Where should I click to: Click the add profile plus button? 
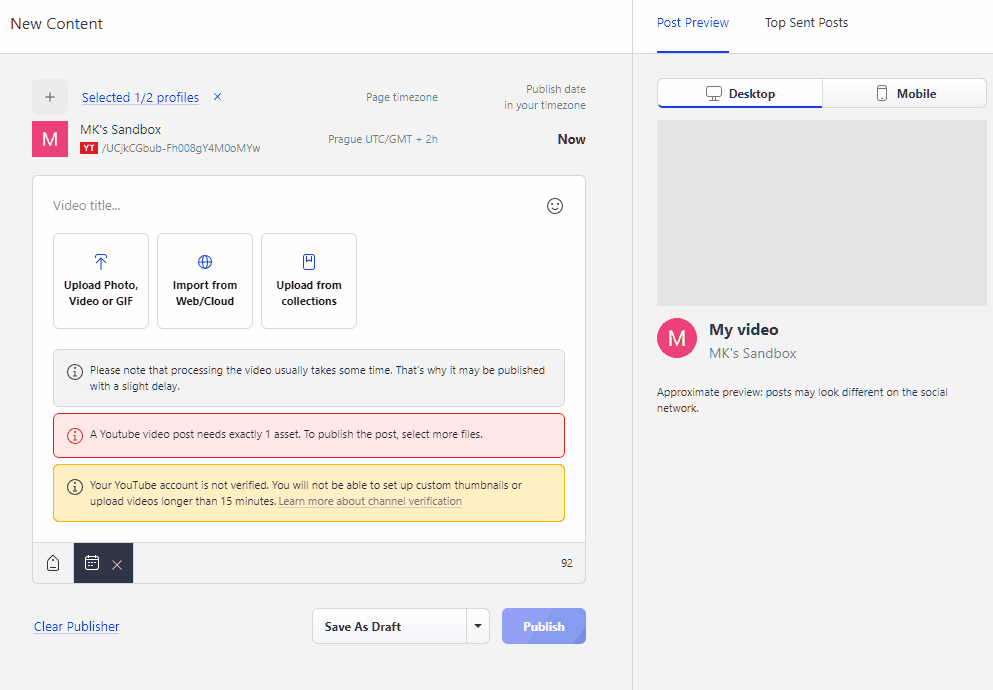click(50, 97)
